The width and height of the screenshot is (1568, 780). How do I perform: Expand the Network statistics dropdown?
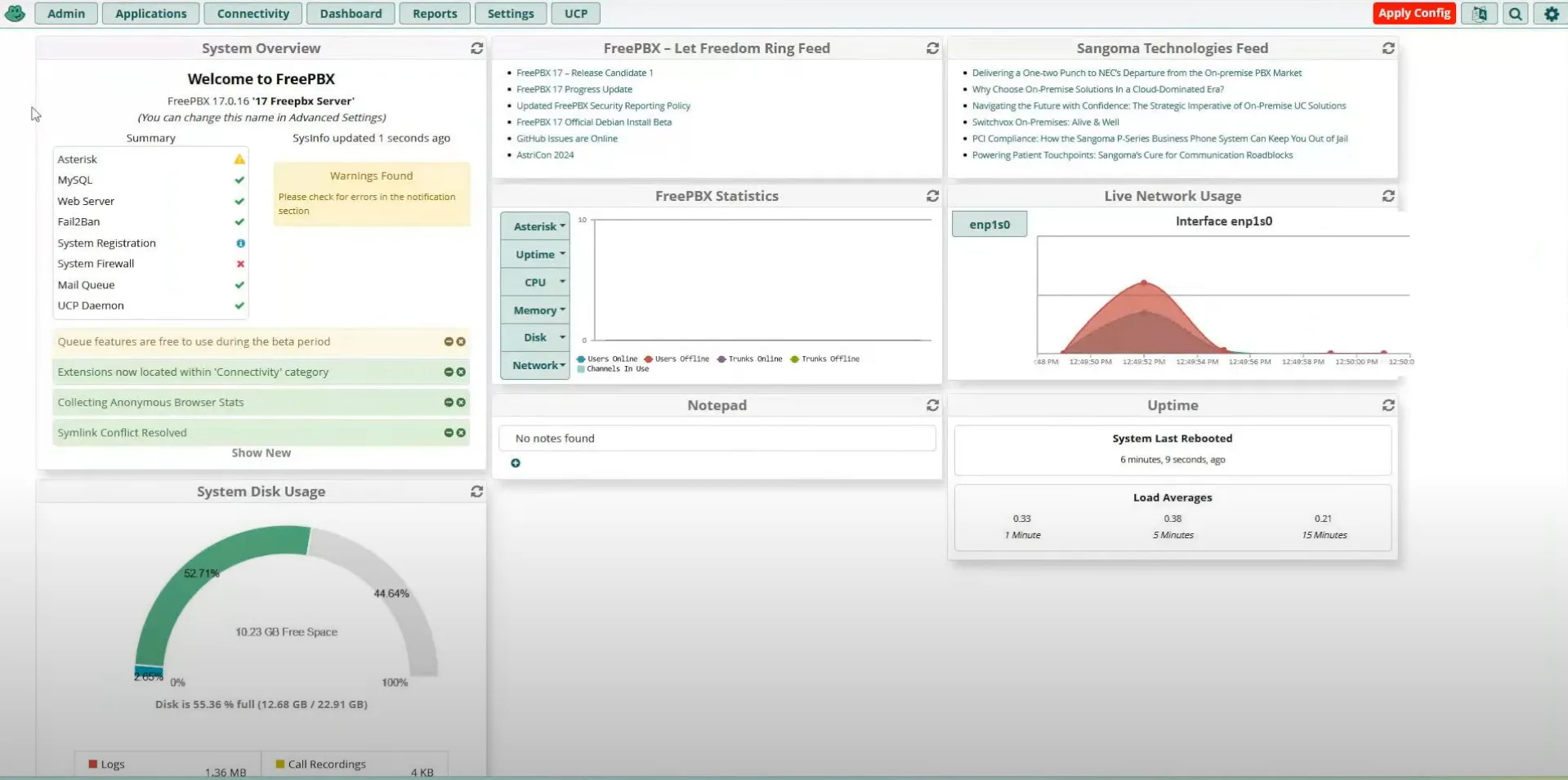tap(535, 365)
